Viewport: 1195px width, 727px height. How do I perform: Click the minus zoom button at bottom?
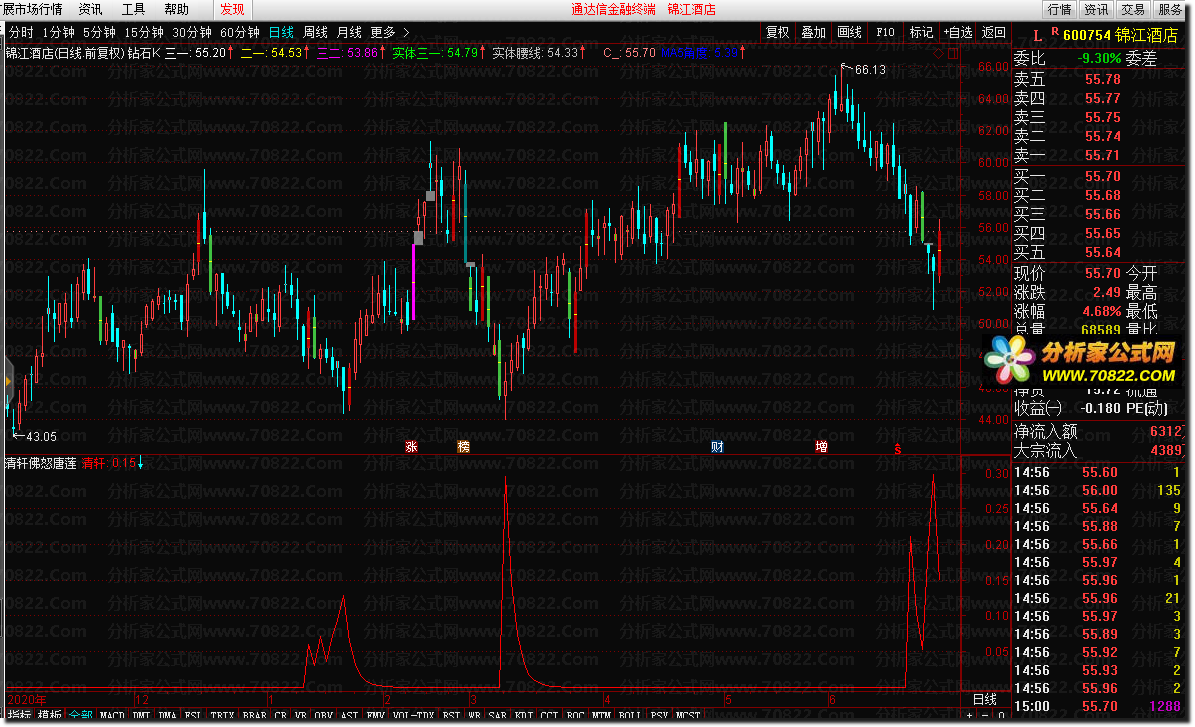(x=985, y=715)
